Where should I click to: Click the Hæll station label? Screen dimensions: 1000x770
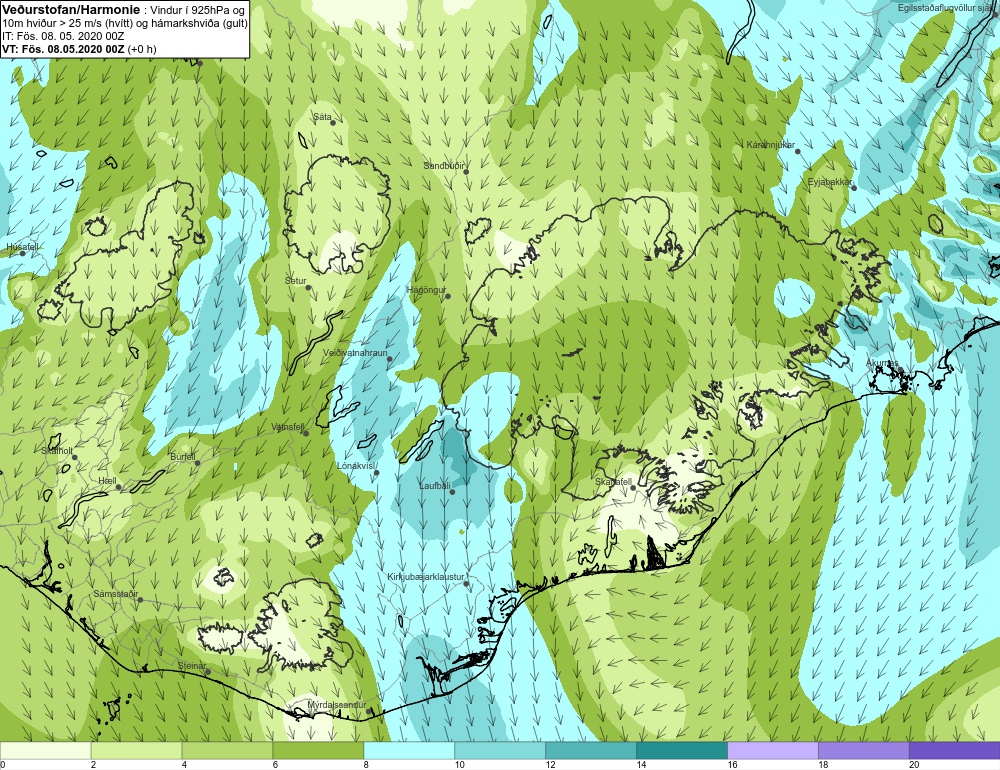click(x=107, y=480)
